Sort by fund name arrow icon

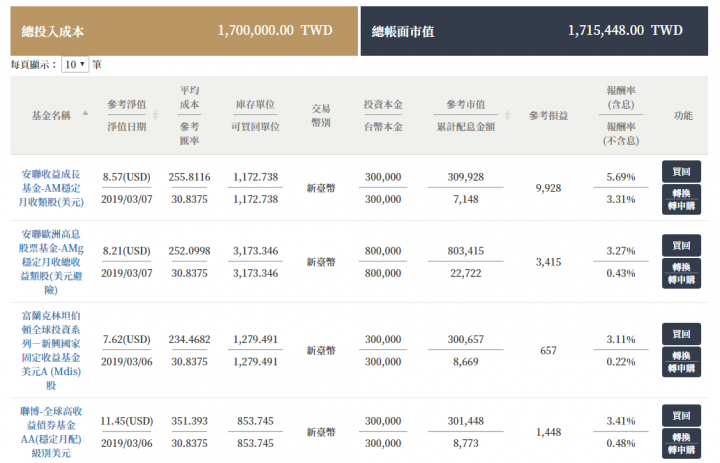[85, 113]
